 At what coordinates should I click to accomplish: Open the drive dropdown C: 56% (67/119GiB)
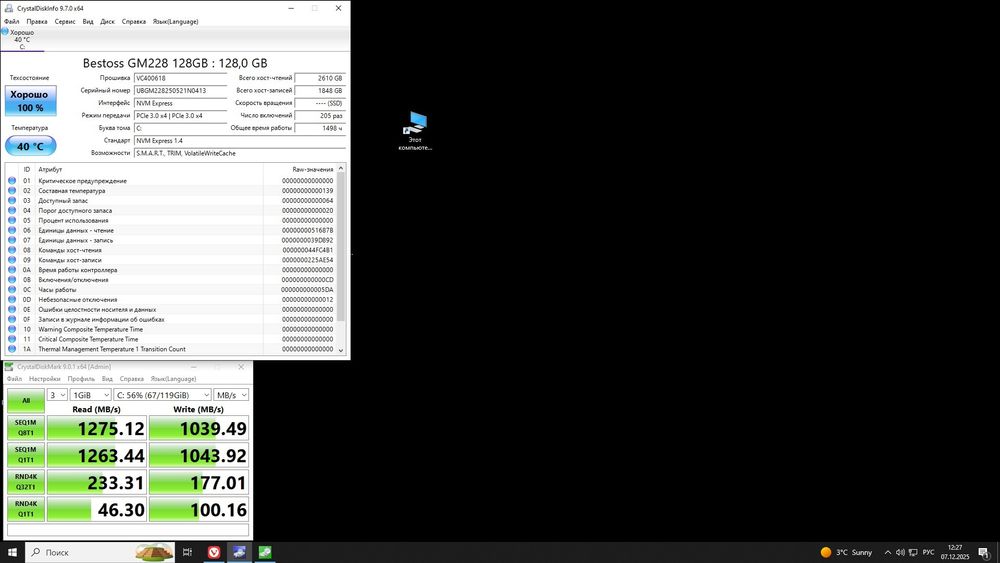[162, 395]
